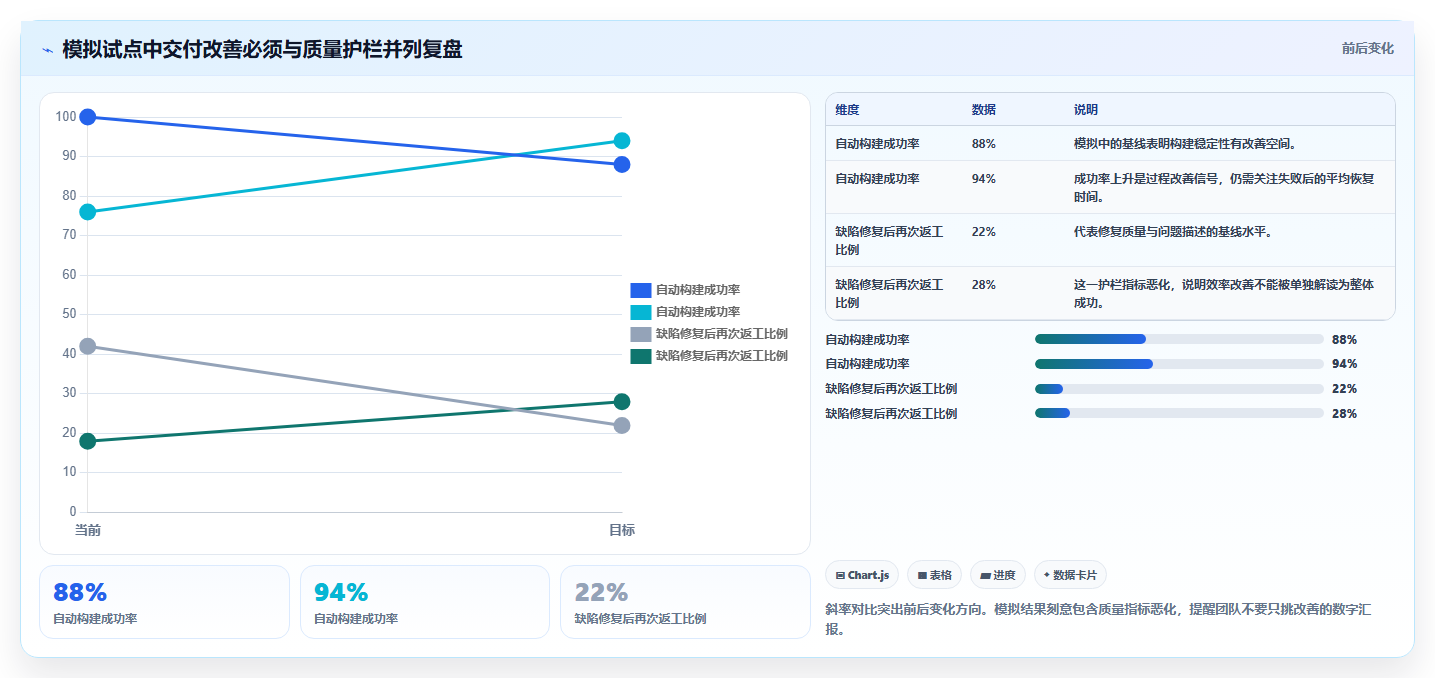Select the Chart.js chip
1435x678 pixels.
(862, 575)
